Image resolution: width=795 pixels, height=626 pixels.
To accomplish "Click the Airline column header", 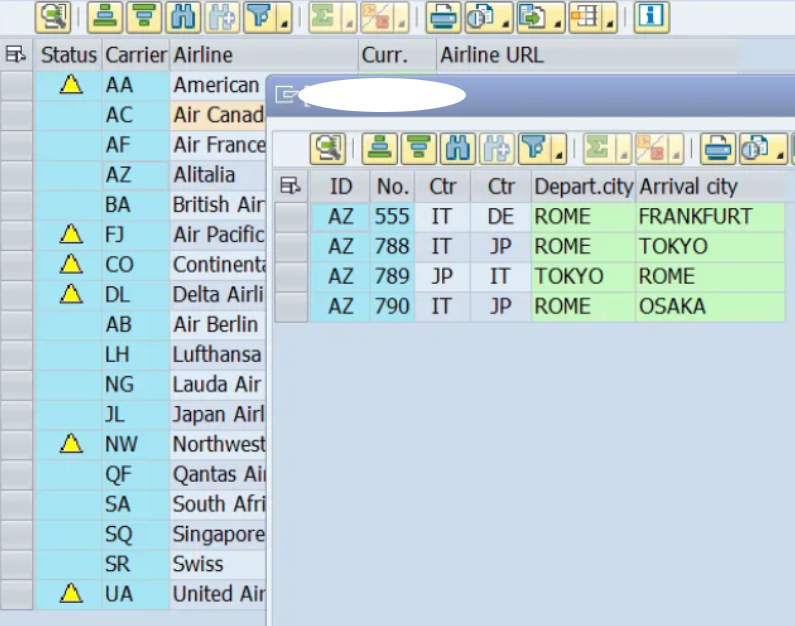I will pyautogui.click(x=264, y=55).
